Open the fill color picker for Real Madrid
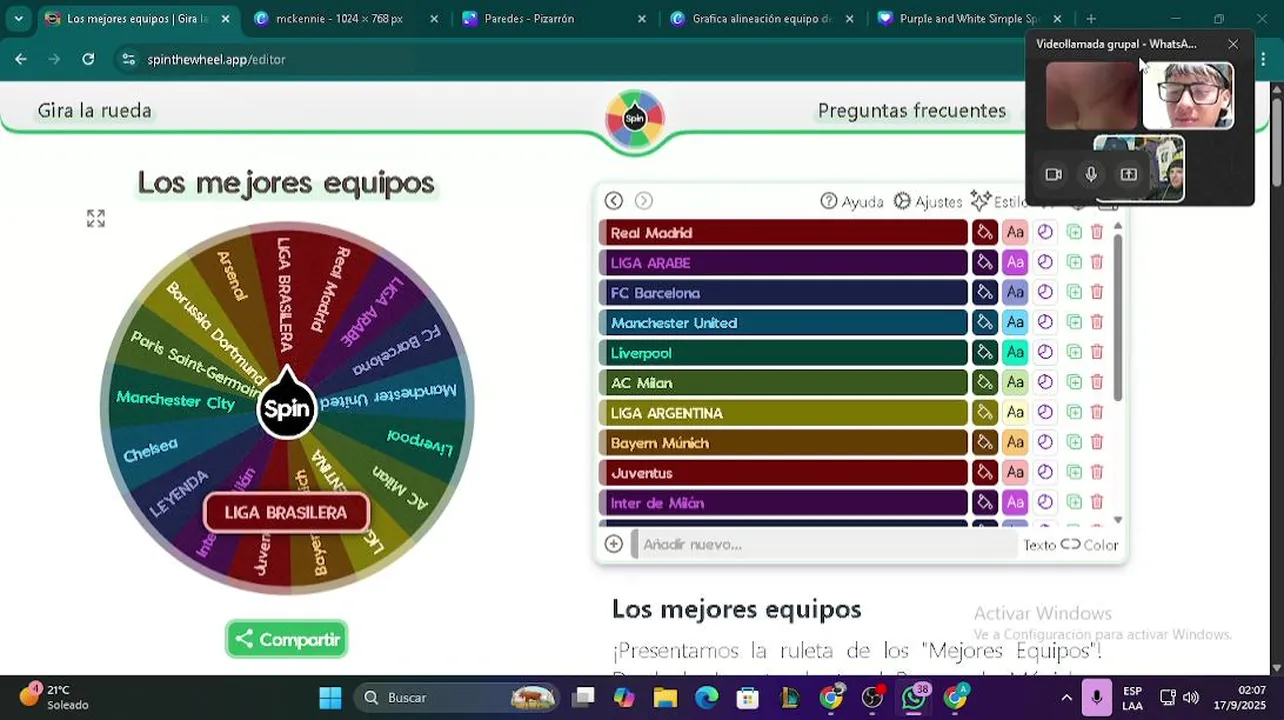This screenshot has width=1284, height=720. (x=985, y=233)
